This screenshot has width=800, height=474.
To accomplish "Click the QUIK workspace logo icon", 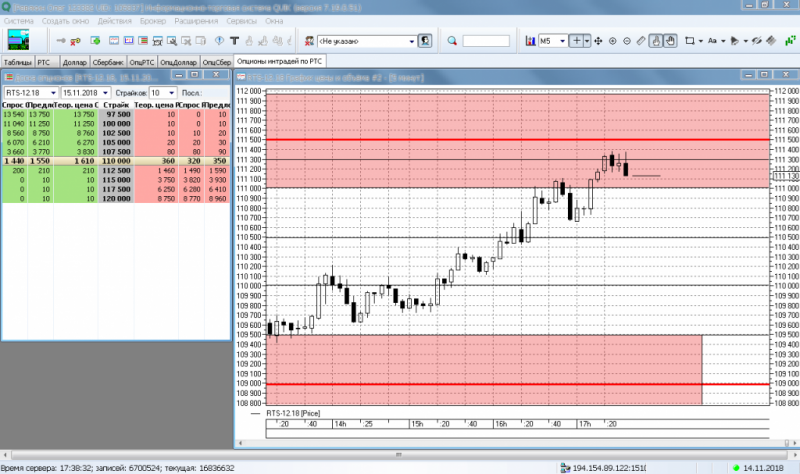I will 18,40.
